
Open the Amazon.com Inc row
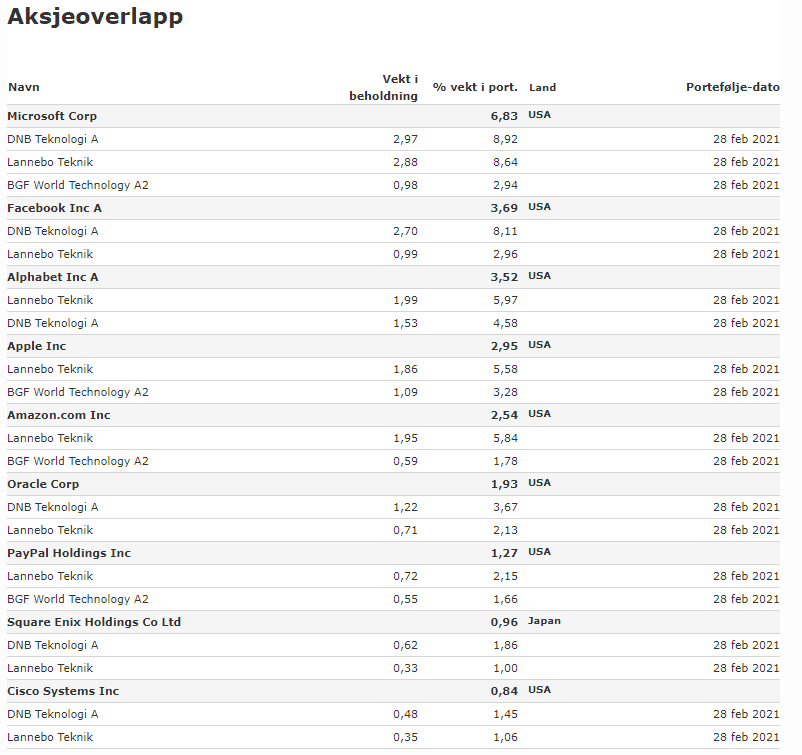[393, 415]
